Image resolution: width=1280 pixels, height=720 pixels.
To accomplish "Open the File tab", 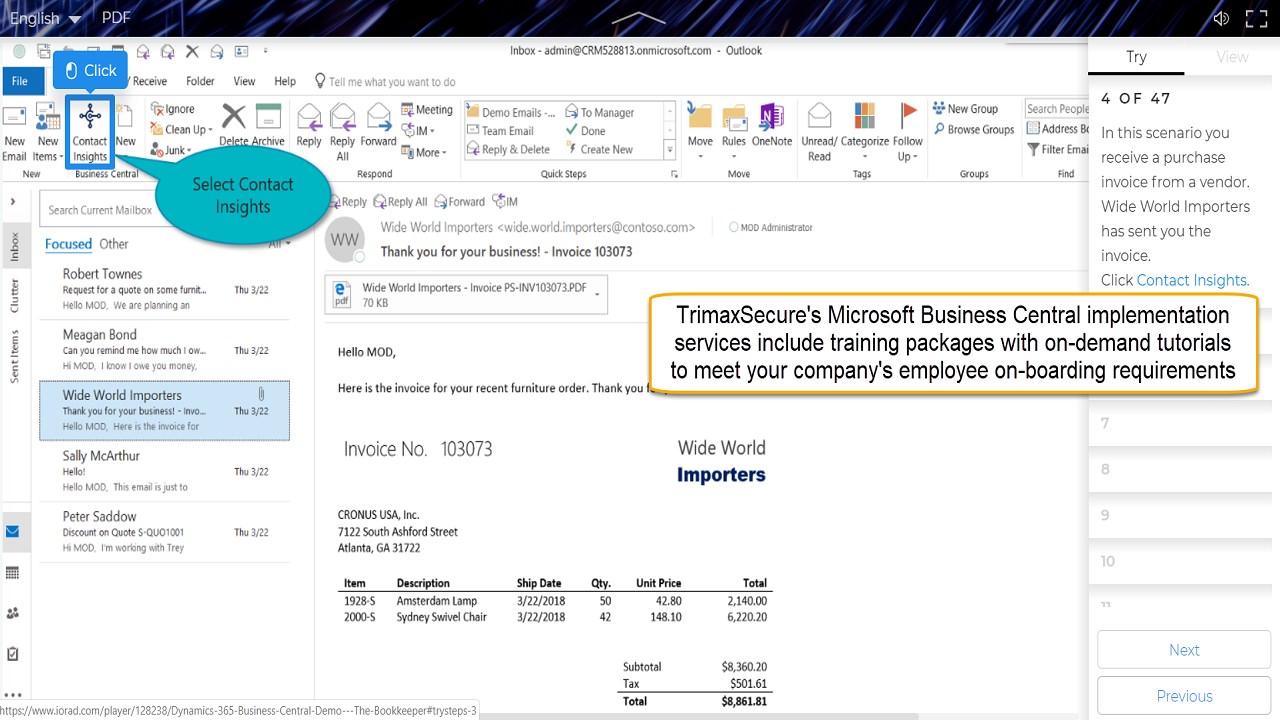I will coord(20,81).
